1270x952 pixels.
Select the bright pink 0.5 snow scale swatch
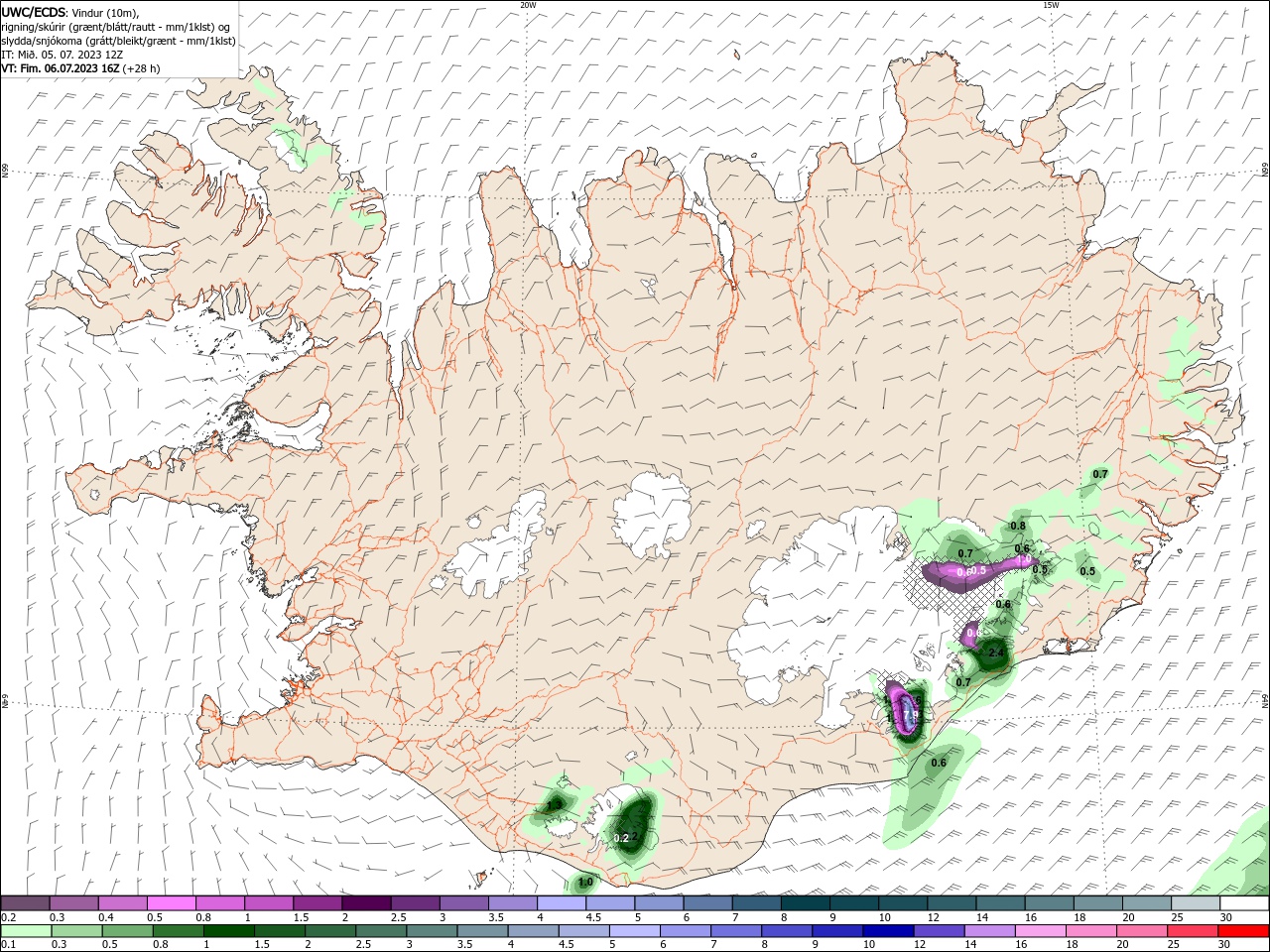click(x=172, y=903)
